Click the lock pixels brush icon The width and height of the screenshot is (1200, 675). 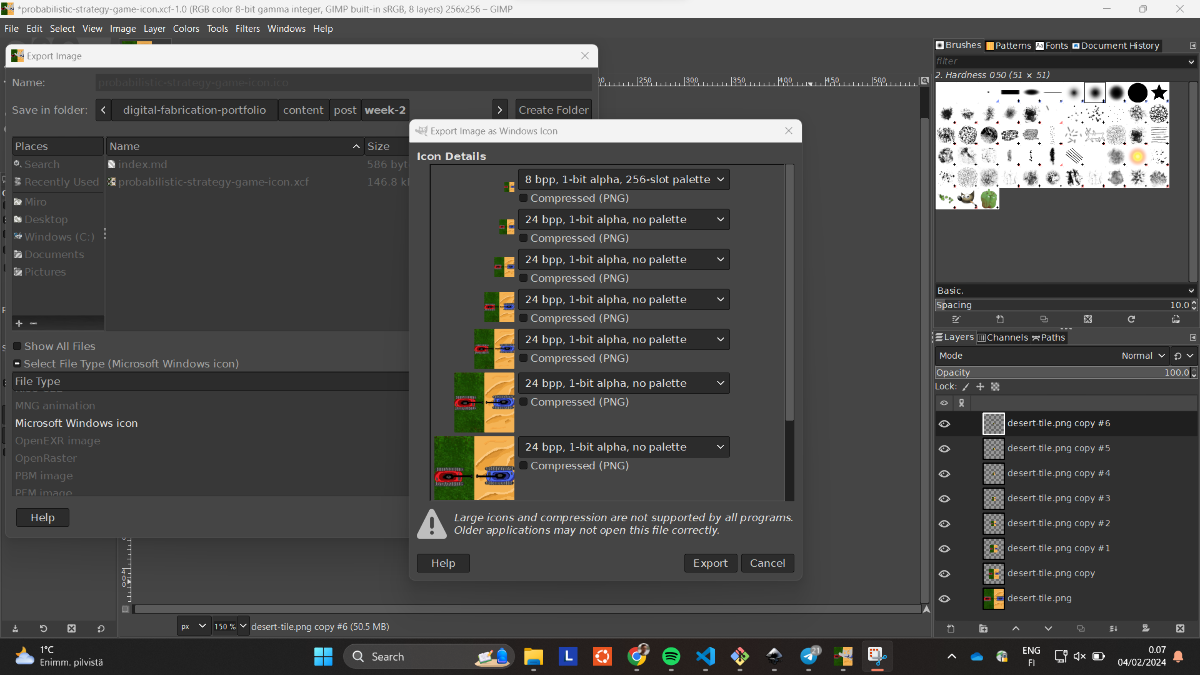pos(966,387)
